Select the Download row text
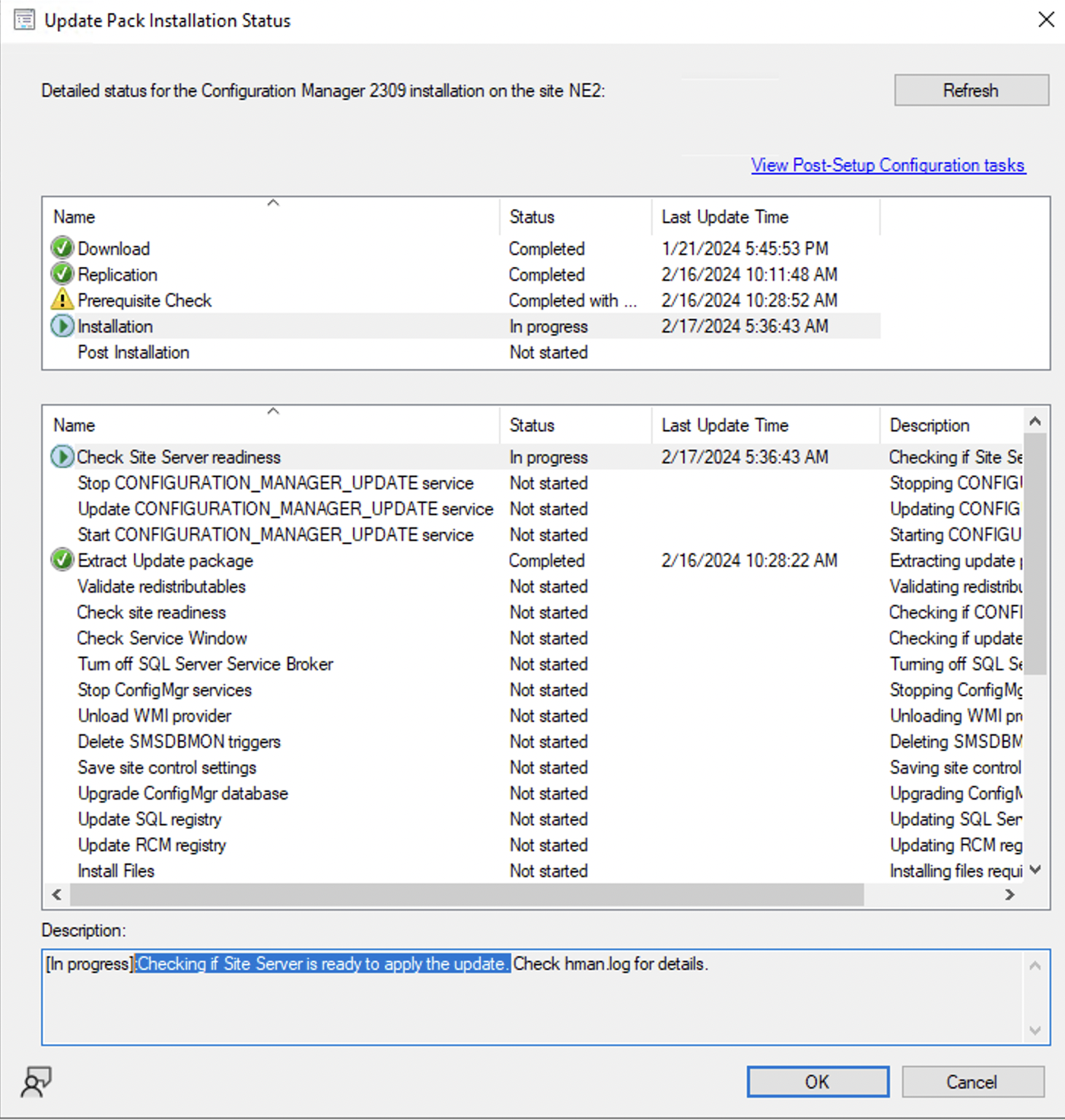Image resolution: width=1065 pixels, height=1120 pixels. tap(113, 249)
